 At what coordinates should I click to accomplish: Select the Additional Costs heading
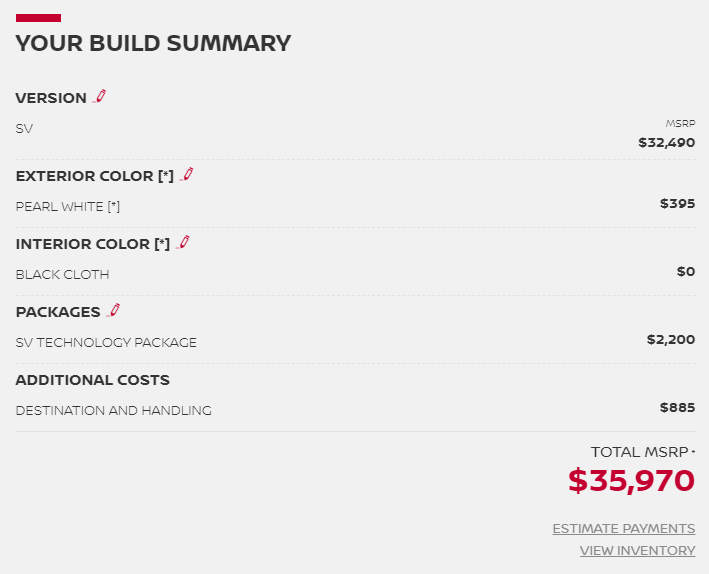pos(92,380)
